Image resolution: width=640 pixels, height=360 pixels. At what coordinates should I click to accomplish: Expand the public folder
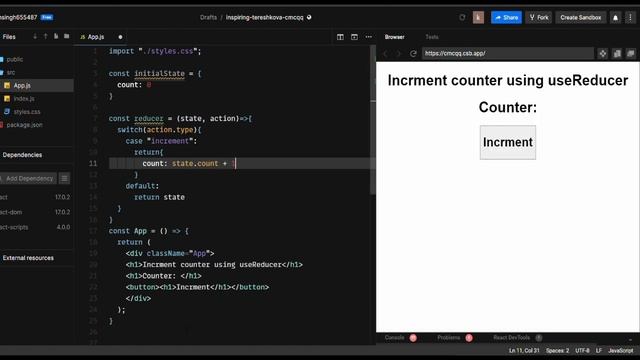(15, 60)
